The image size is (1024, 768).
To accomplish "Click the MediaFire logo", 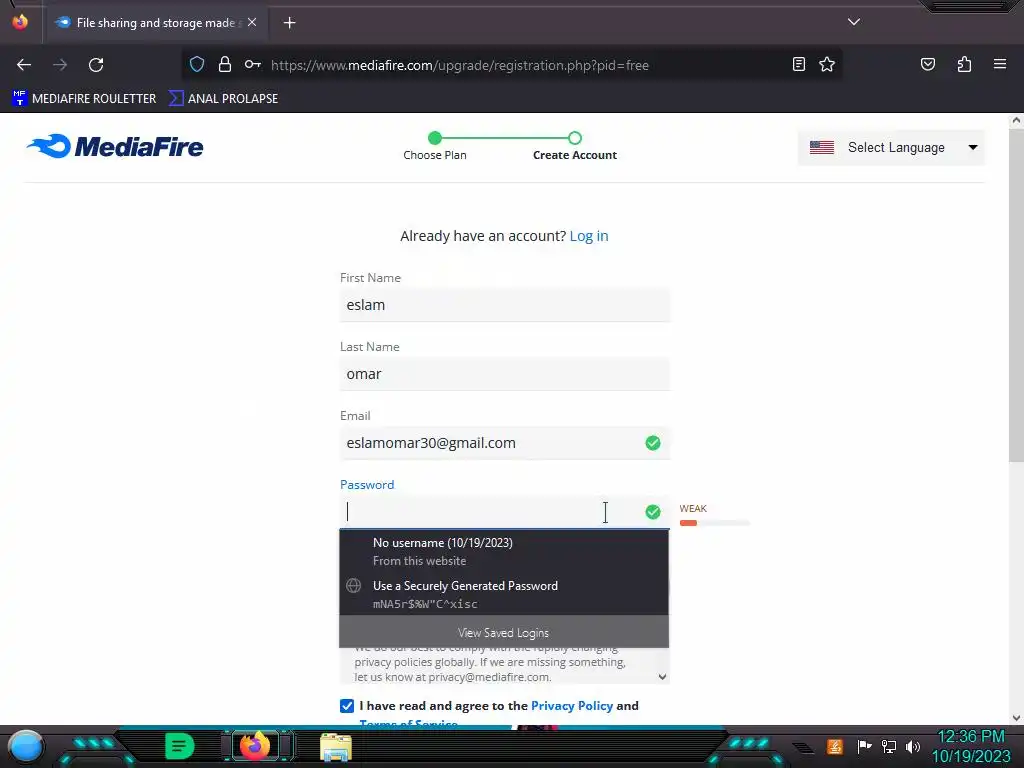I will coord(115,146).
